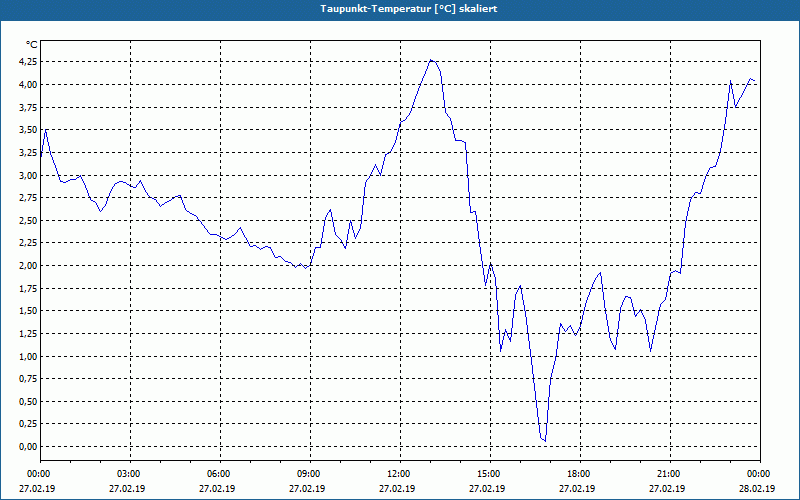
Task: Click the 27.02.19 date under 12:00
Action: (397, 488)
